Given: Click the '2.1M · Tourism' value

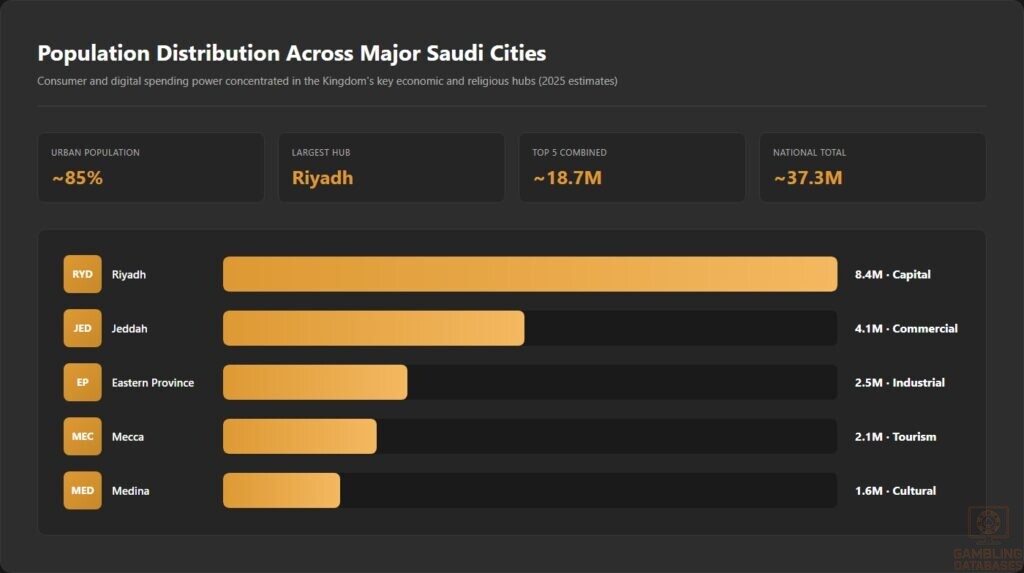Looking at the screenshot, I should click(895, 437).
